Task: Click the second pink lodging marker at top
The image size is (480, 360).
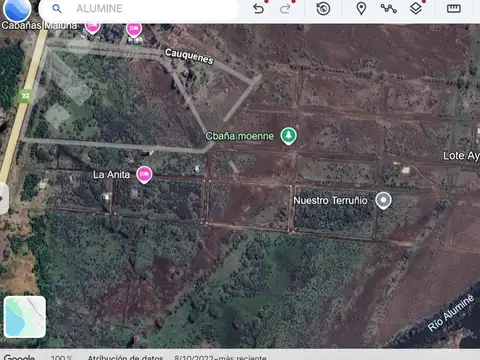Action: point(134,29)
